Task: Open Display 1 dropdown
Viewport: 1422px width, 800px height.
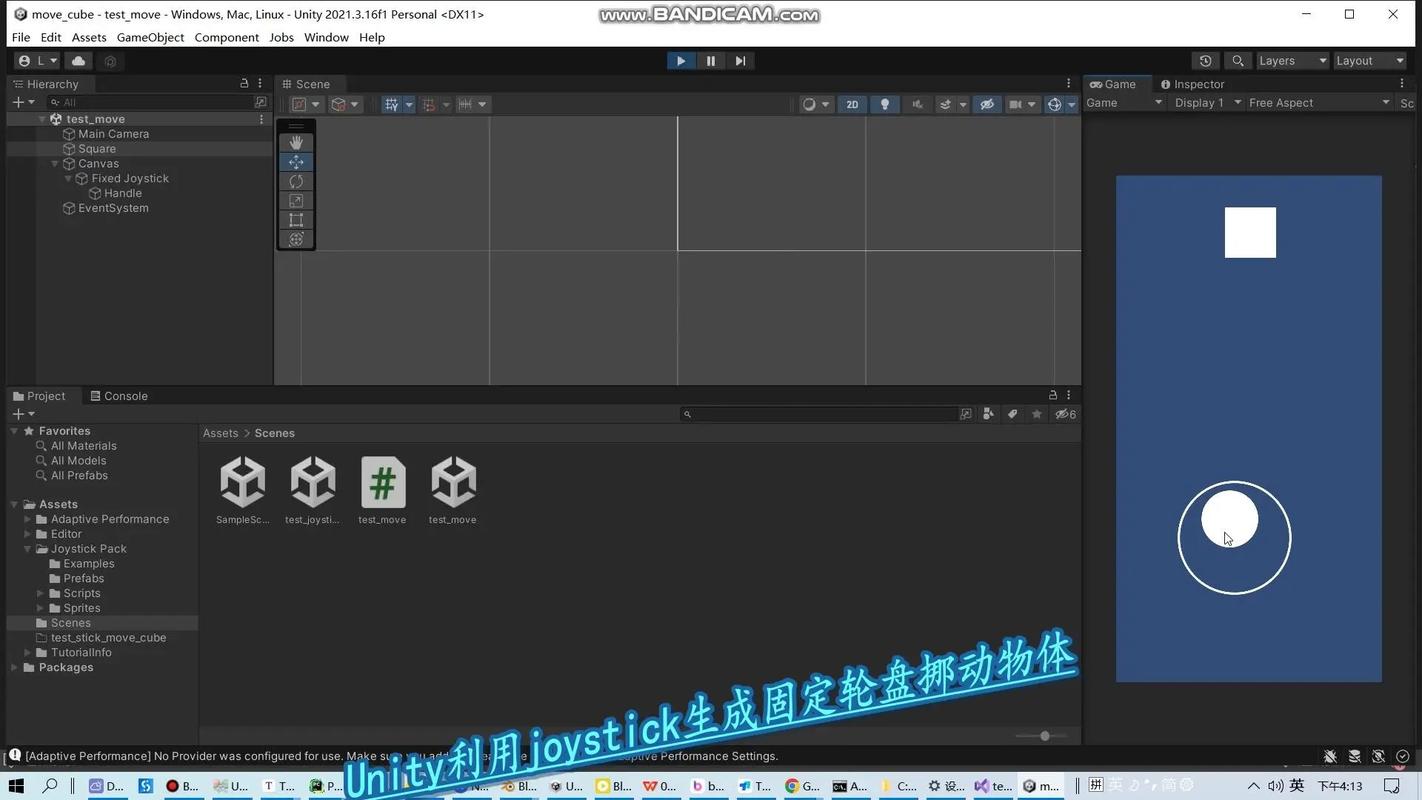Action: coord(1208,103)
